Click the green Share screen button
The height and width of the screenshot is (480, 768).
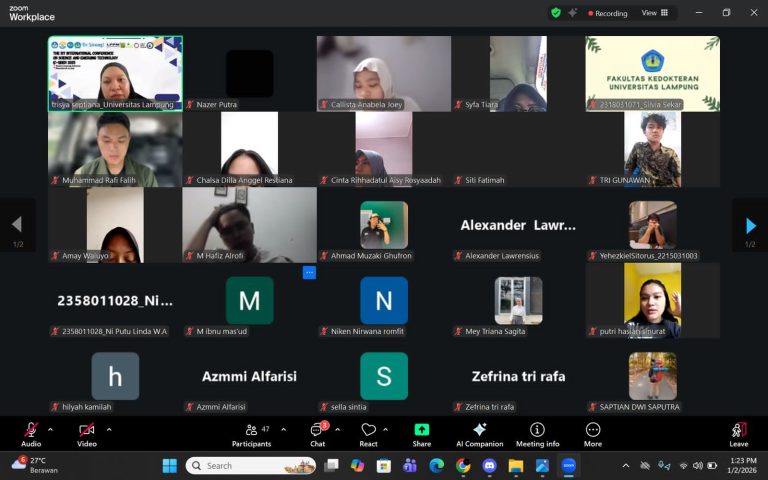[x=422, y=434]
